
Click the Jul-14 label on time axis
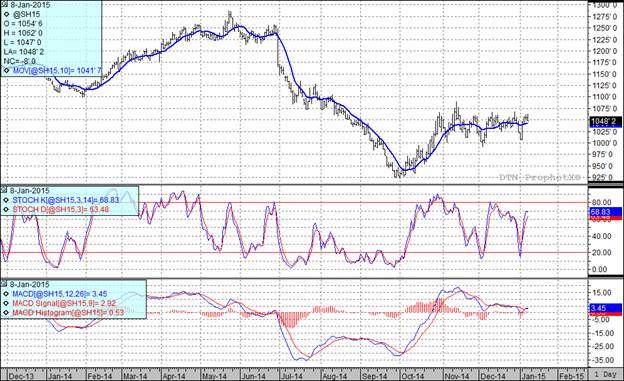click(x=291, y=376)
